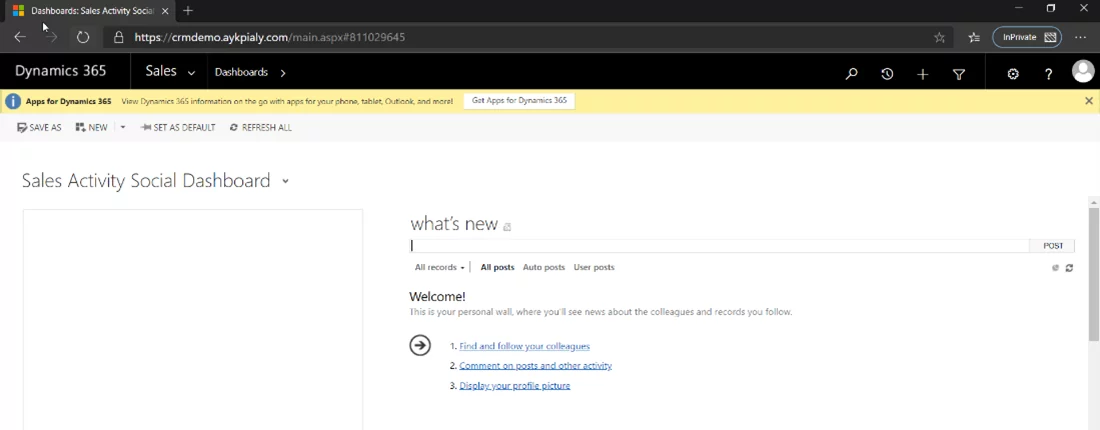
Task: Open the Sales Activity Social Dashboard selector
Action: 286,181
